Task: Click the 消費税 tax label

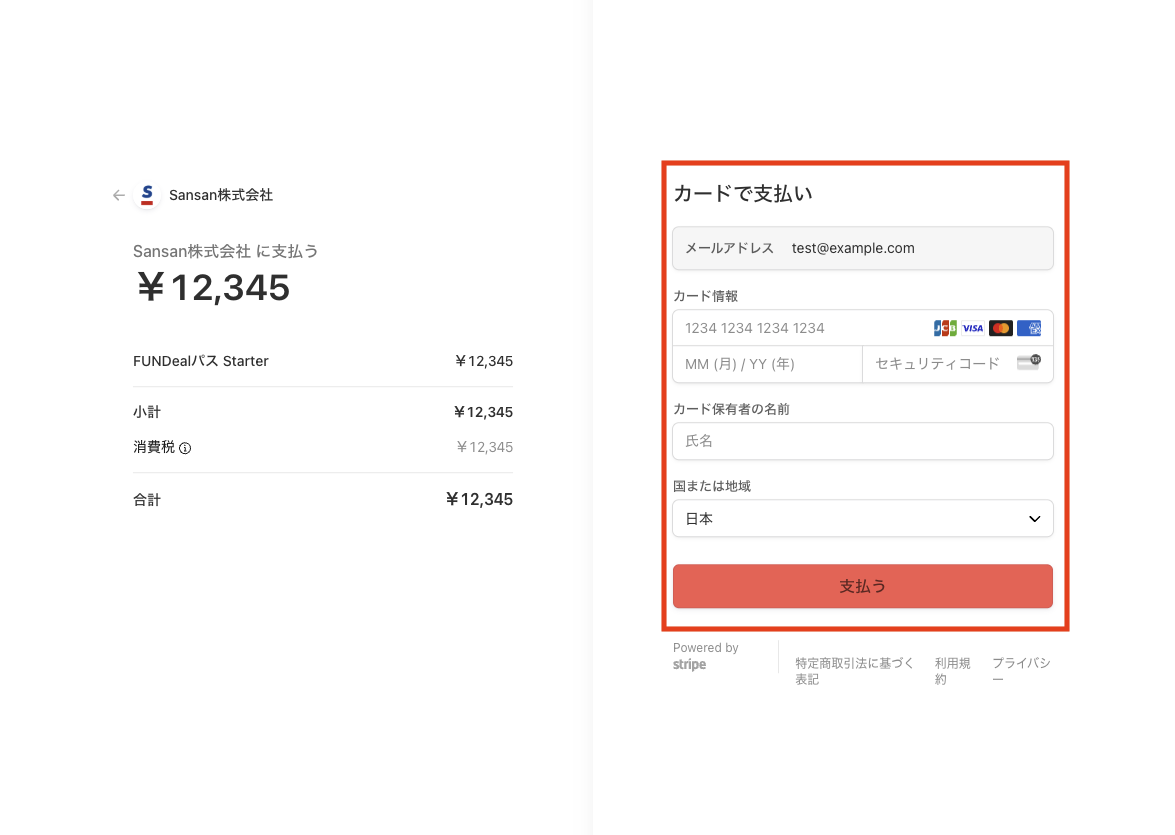Action: pos(154,447)
